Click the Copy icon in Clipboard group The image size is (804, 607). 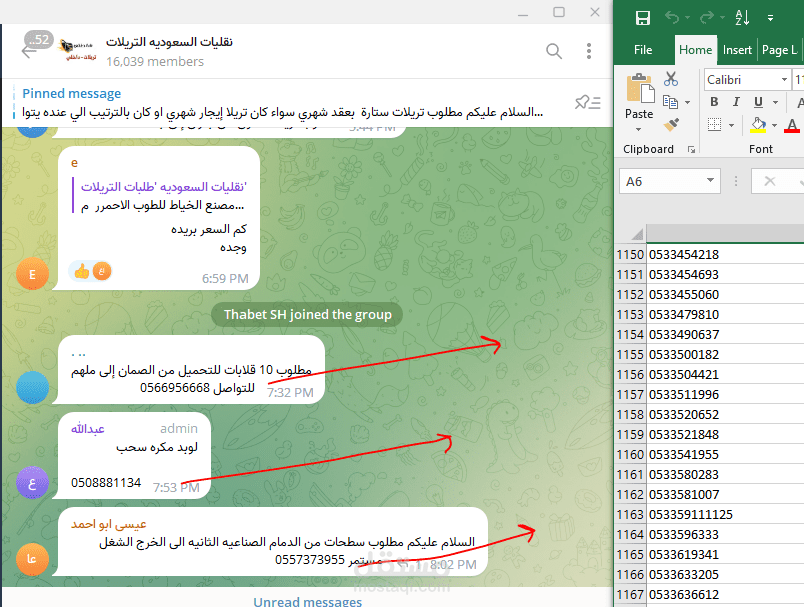tap(670, 100)
